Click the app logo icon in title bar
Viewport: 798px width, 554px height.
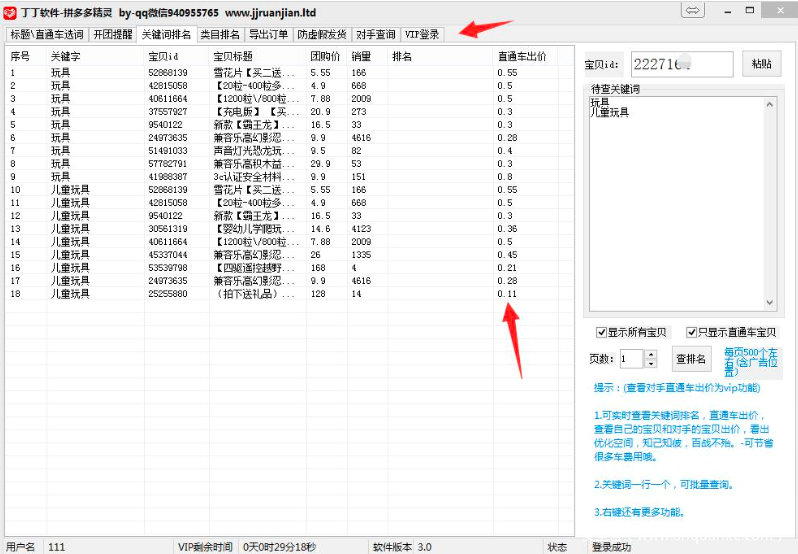coord(11,11)
